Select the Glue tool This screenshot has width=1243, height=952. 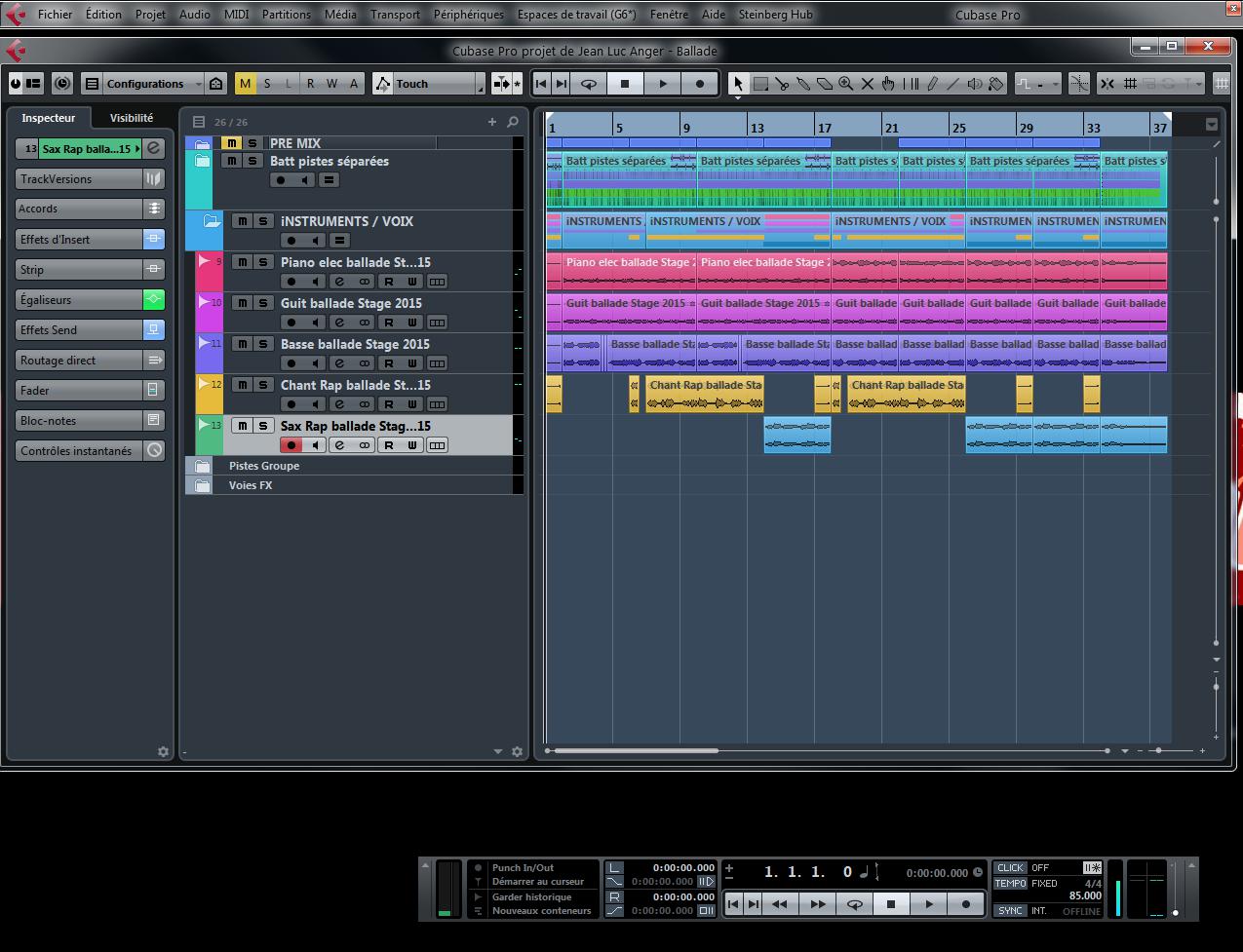click(x=803, y=84)
